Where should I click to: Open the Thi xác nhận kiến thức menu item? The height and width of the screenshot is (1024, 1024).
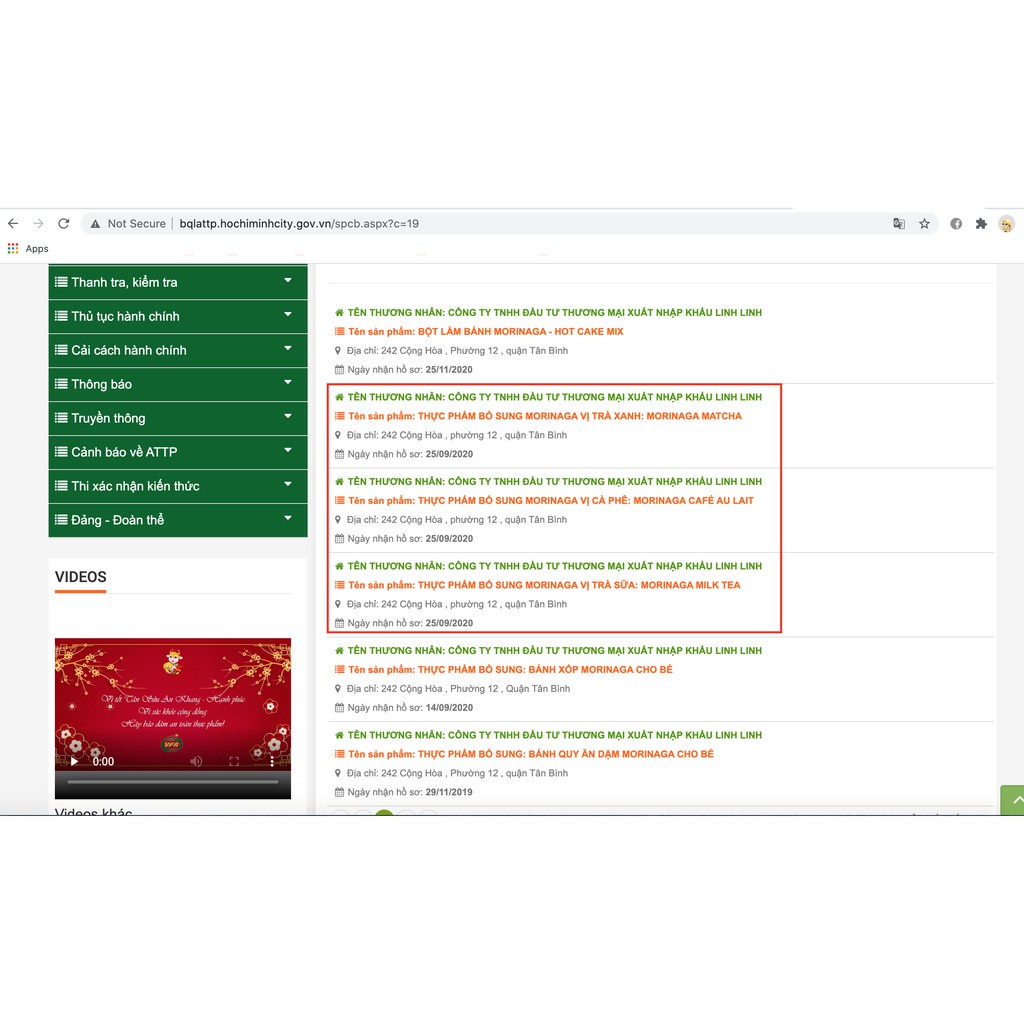click(x=178, y=487)
